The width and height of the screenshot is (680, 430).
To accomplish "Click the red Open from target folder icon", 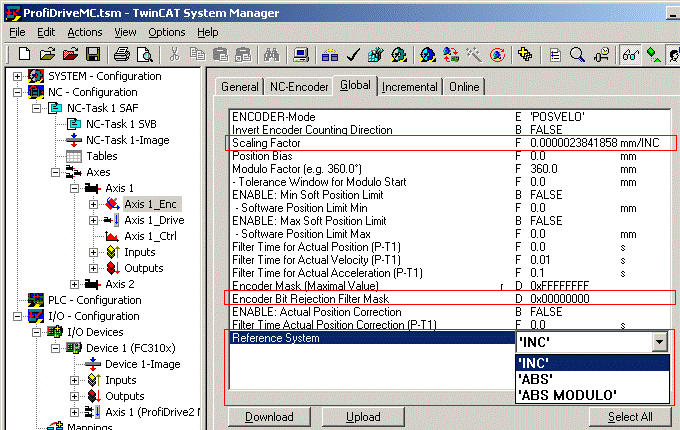I will (70, 55).
